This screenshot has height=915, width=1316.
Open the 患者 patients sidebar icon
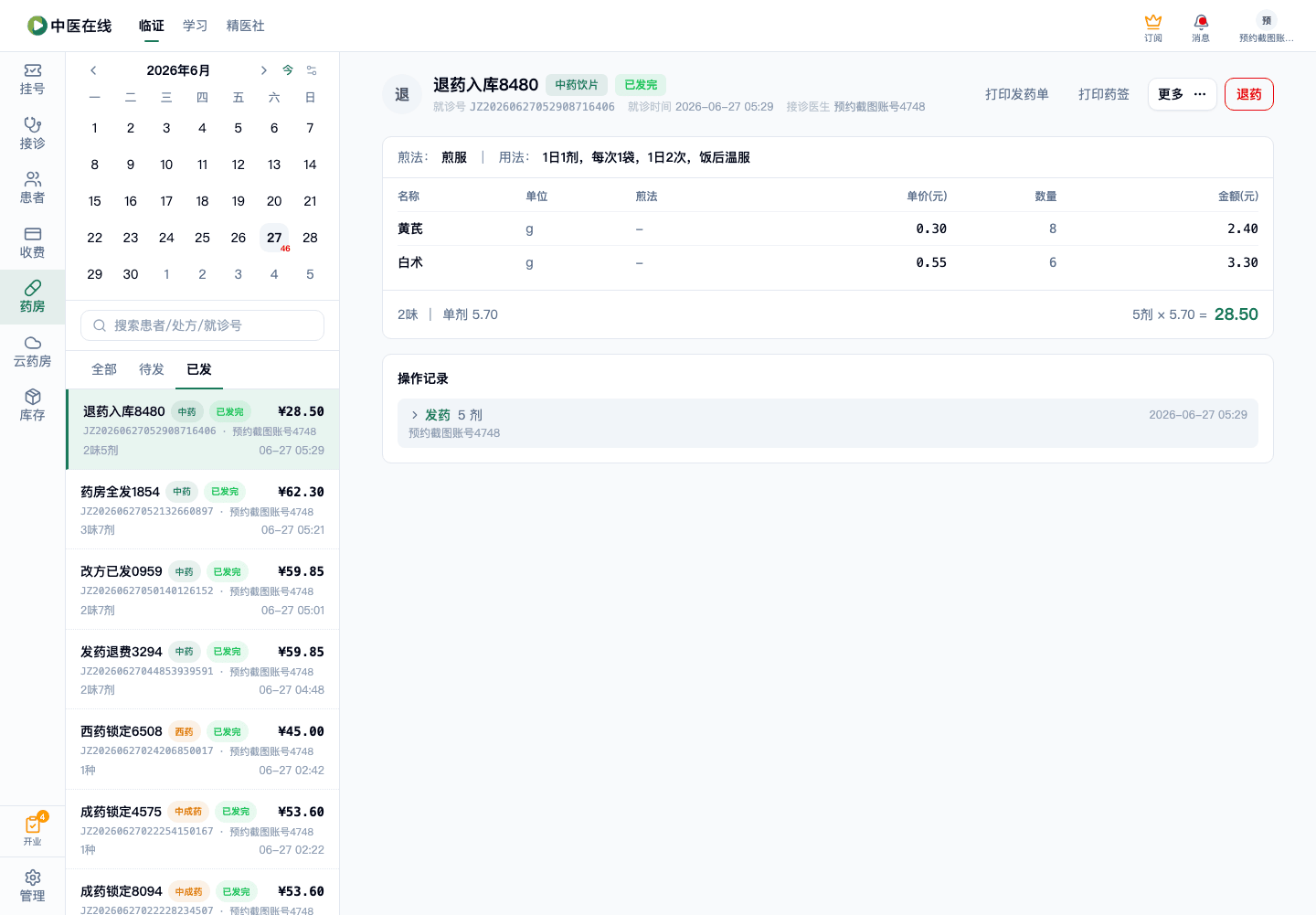click(x=32, y=188)
